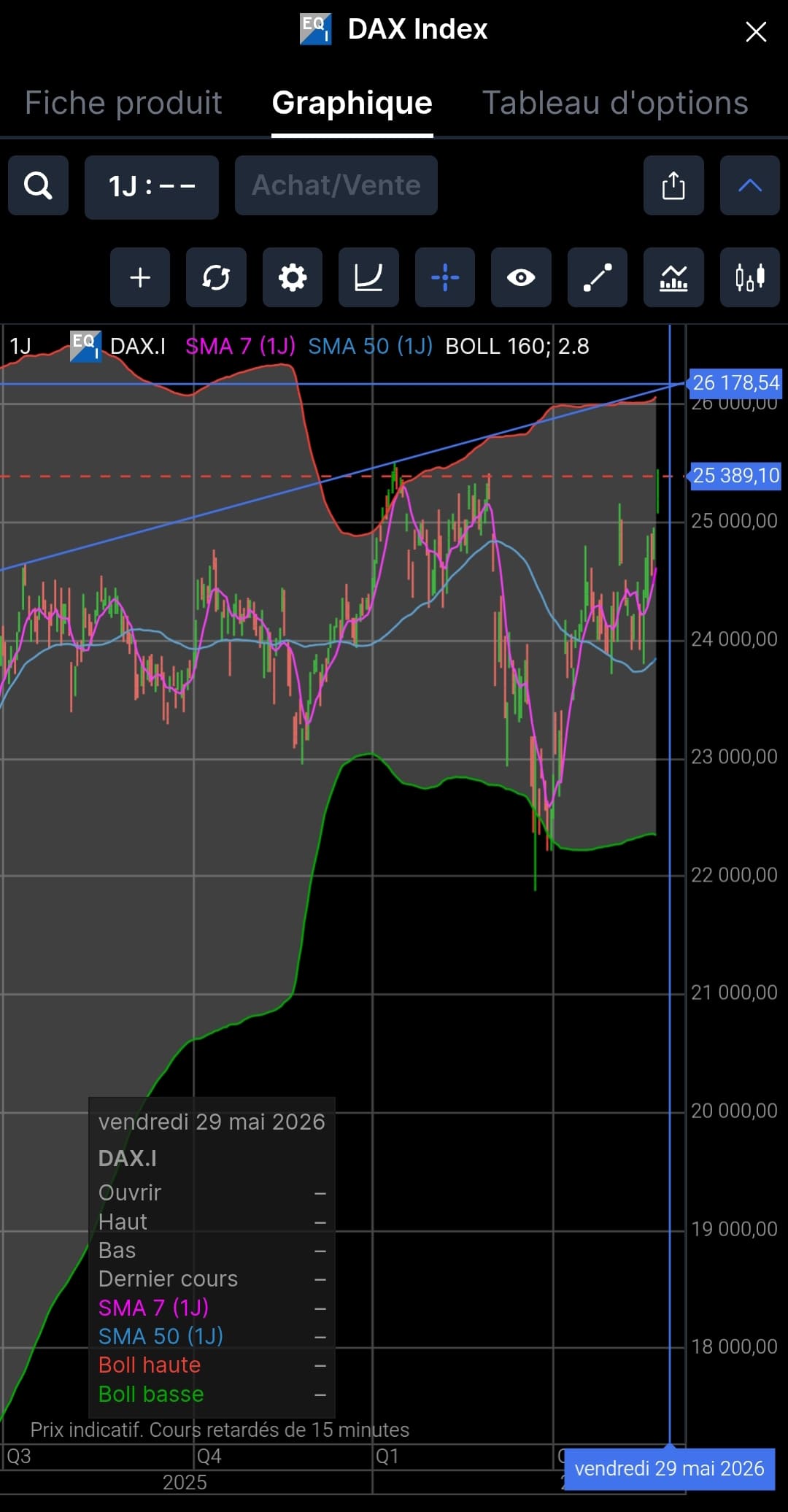
Task: Add new element with plus icon
Action: coord(140,277)
